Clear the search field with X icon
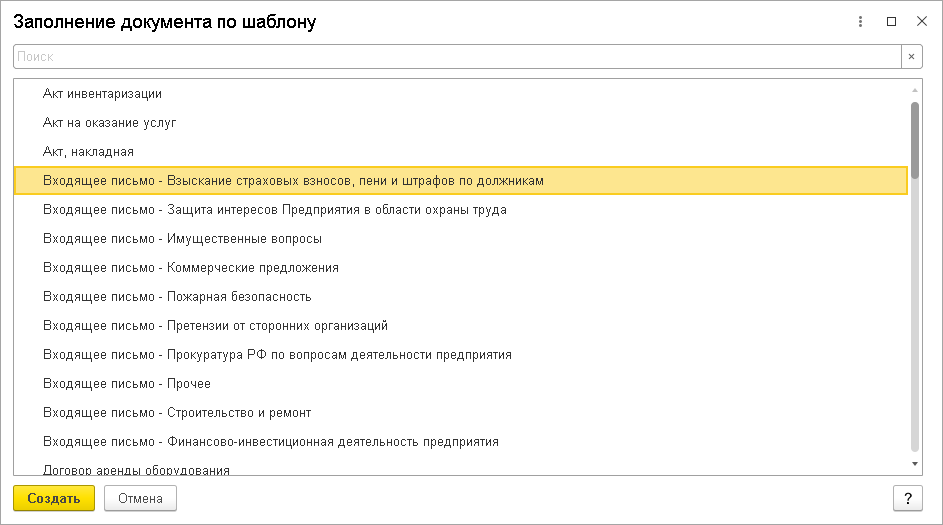The image size is (943, 525). tap(911, 57)
